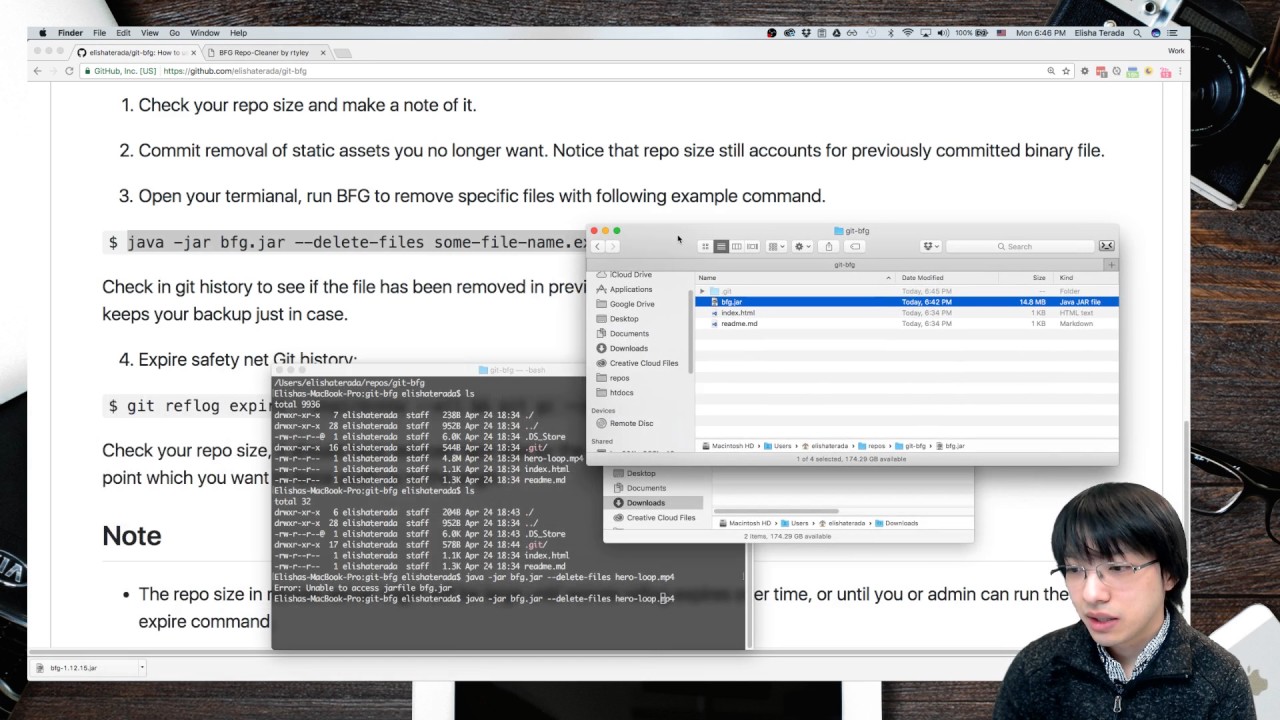The width and height of the screenshot is (1280, 720).
Task: Add a new tab in Finder window
Action: coord(1111,265)
